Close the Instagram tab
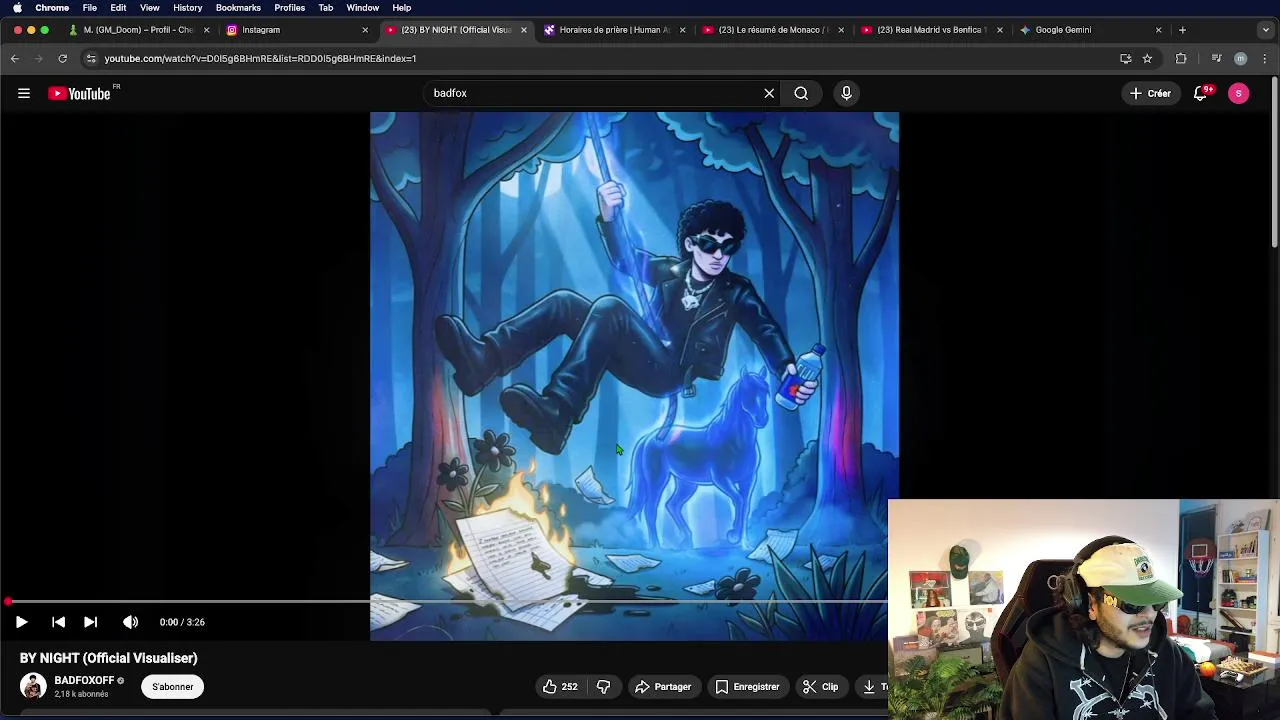1280x720 pixels. [x=365, y=30]
